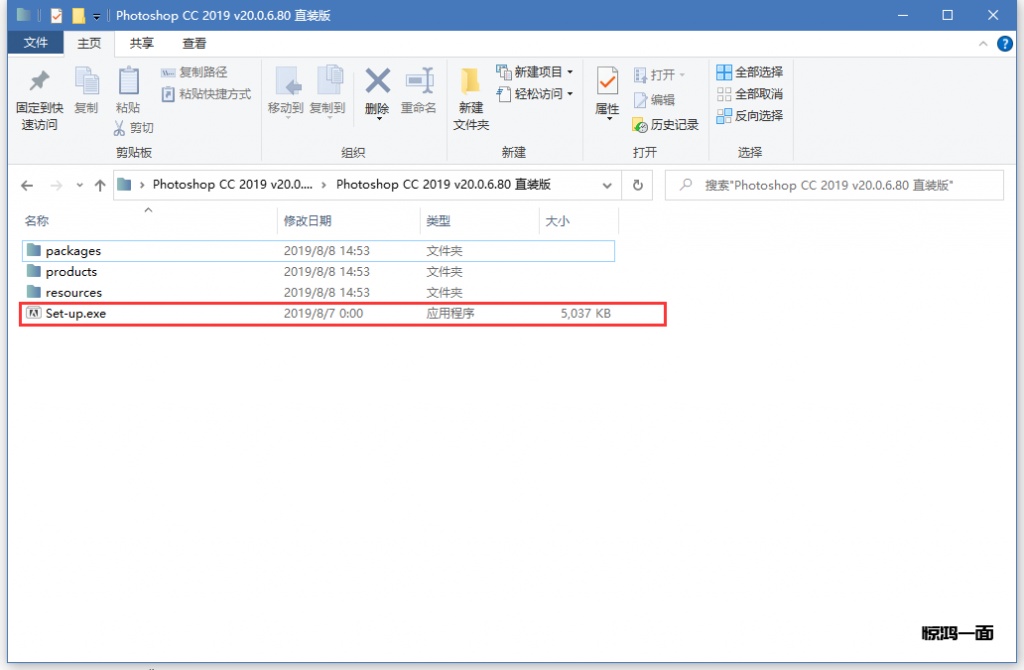
Task: Click the Cut scissors button
Action: 133,128
